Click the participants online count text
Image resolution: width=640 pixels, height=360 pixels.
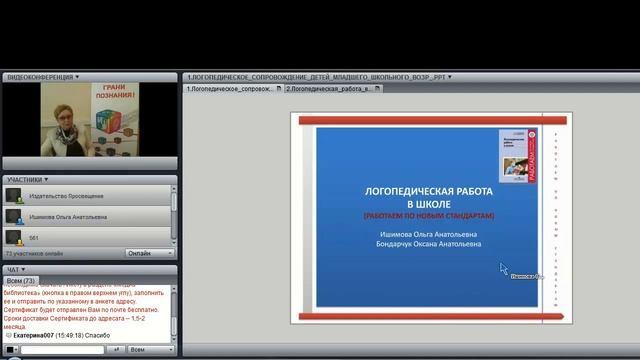point(34,253)
